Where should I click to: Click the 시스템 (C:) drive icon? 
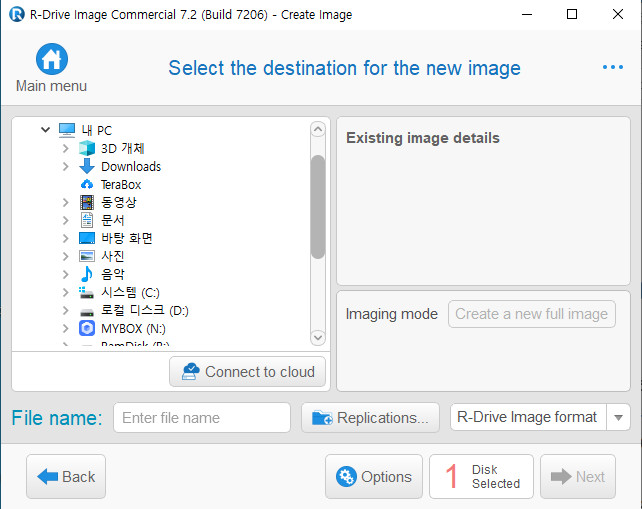pos(87,292)
